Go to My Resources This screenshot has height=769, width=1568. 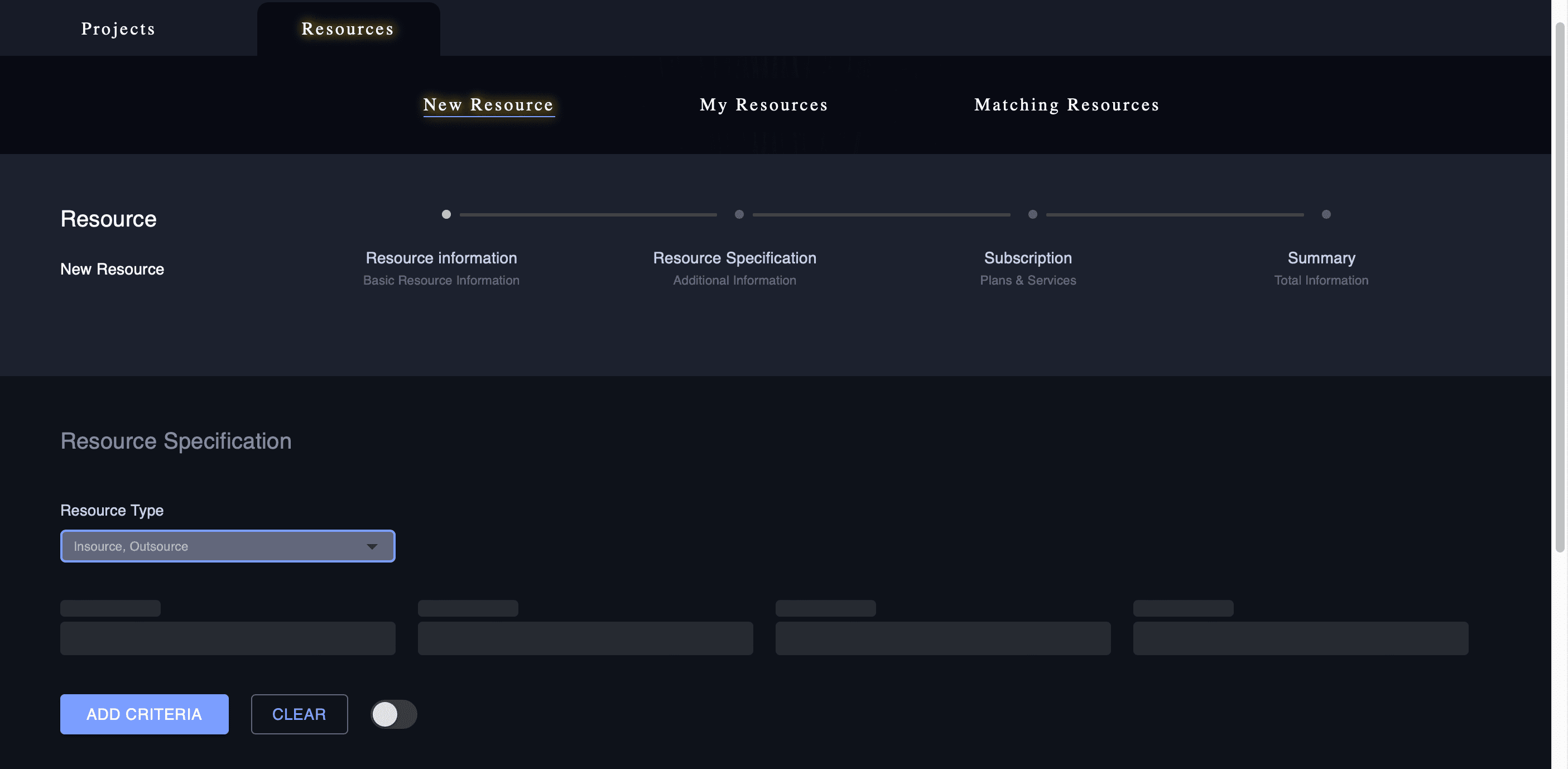point(763,105)
